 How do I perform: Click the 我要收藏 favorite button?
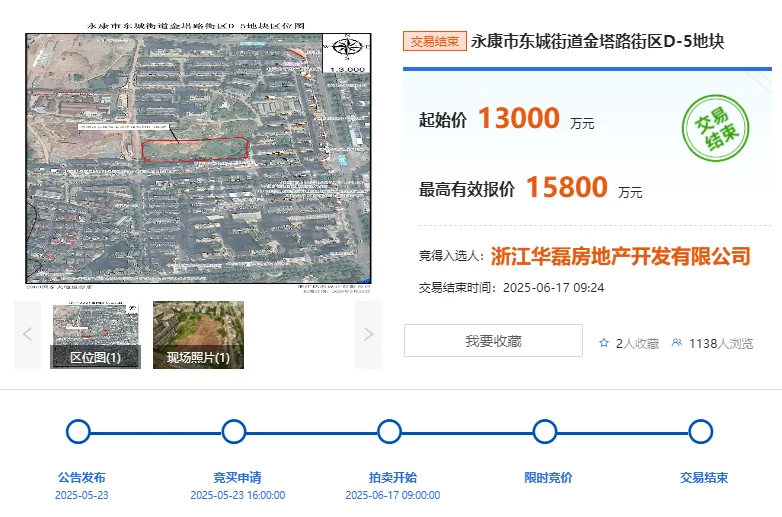click(493, 341)
